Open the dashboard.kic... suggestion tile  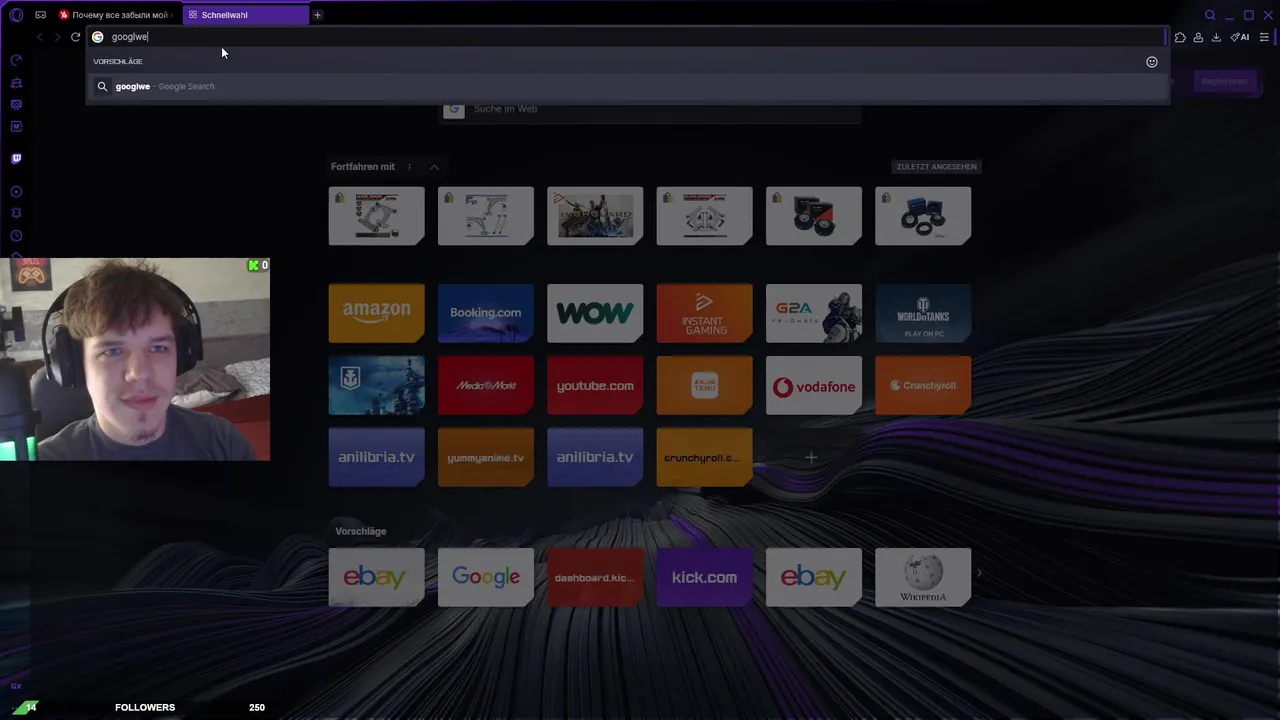pos(594,577)
